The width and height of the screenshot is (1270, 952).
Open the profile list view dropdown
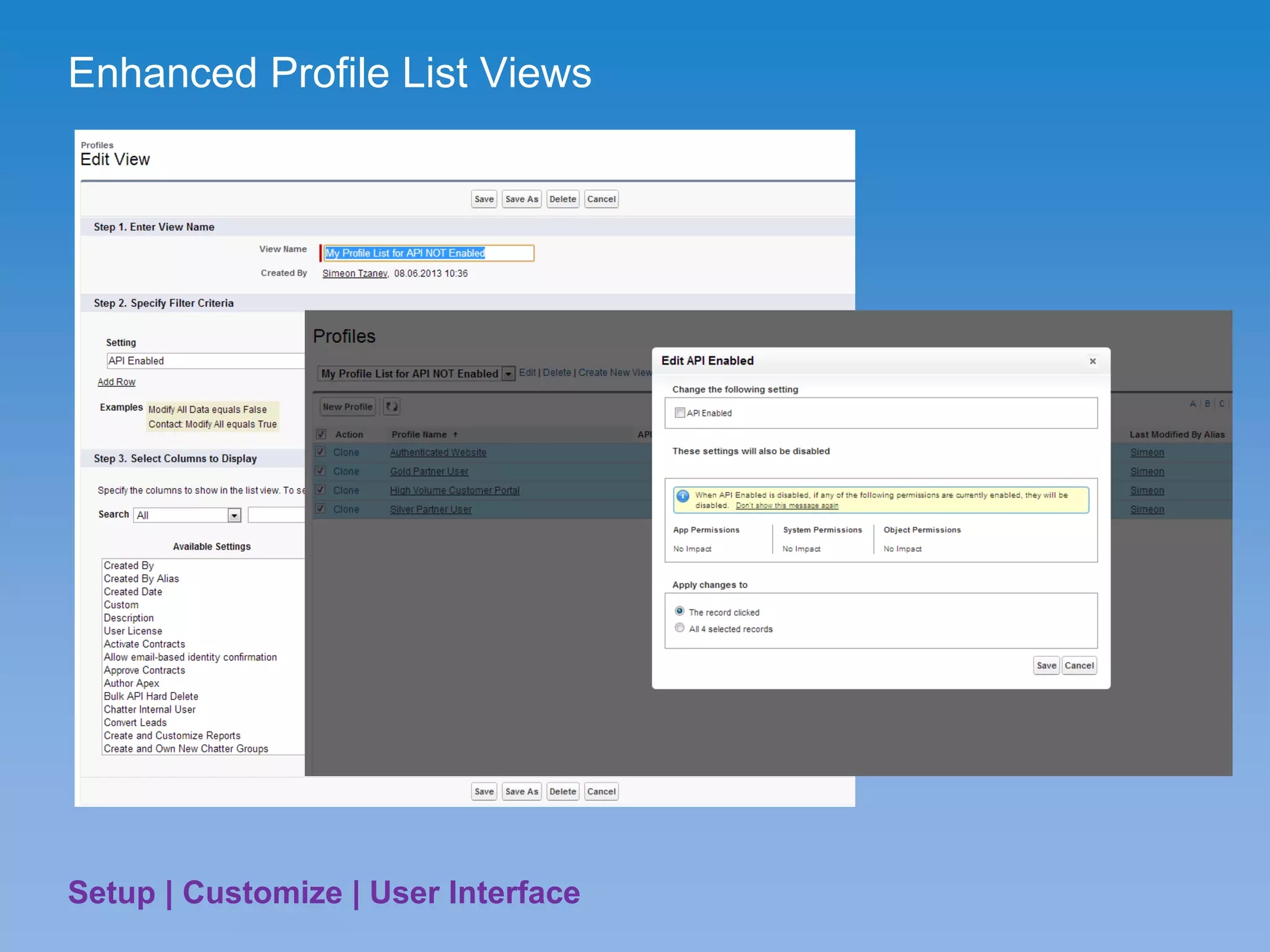[508, 374]
